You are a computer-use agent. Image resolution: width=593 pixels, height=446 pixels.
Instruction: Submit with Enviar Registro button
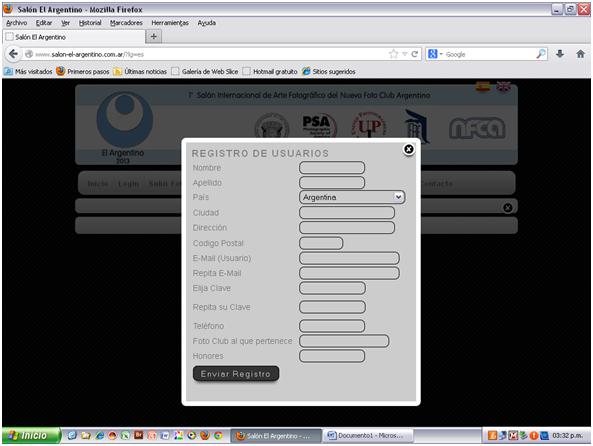tap(236, 374)
